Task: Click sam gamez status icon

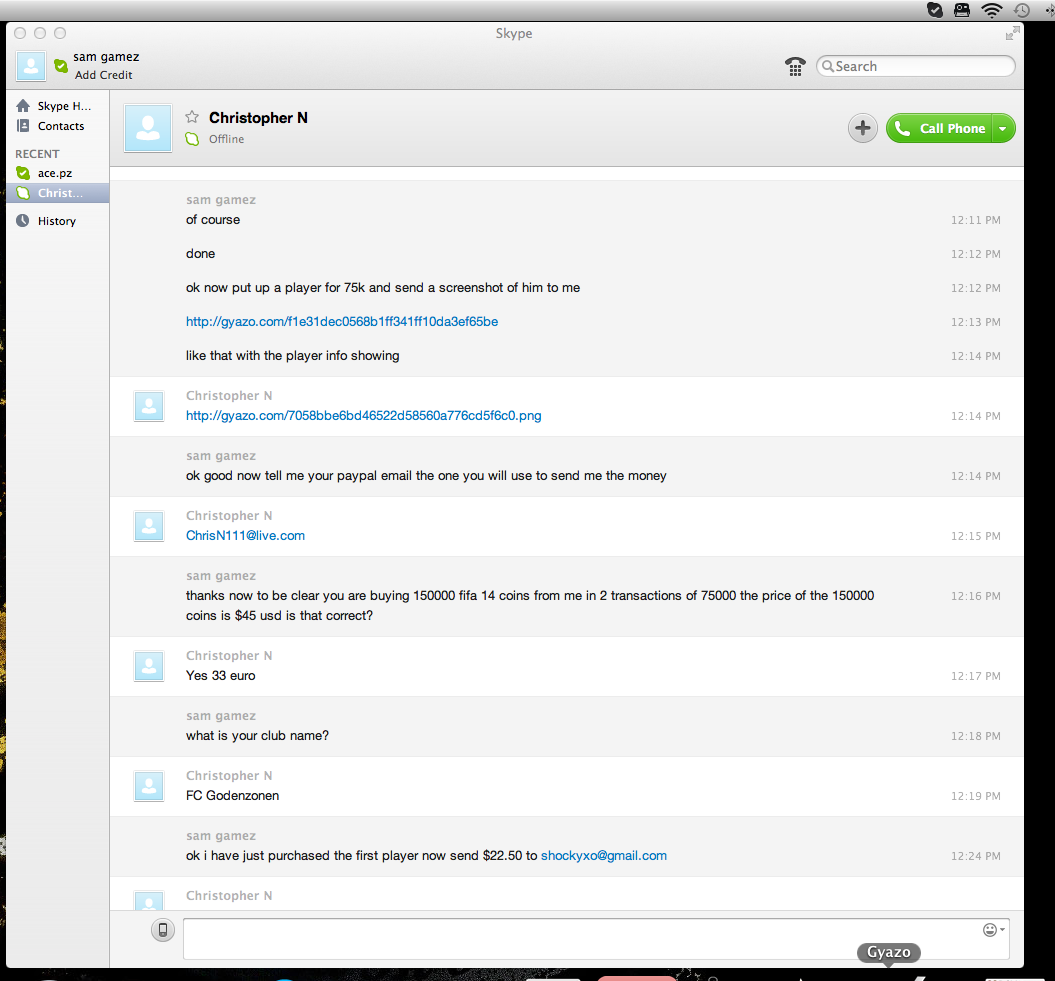Action: point(61,66)
